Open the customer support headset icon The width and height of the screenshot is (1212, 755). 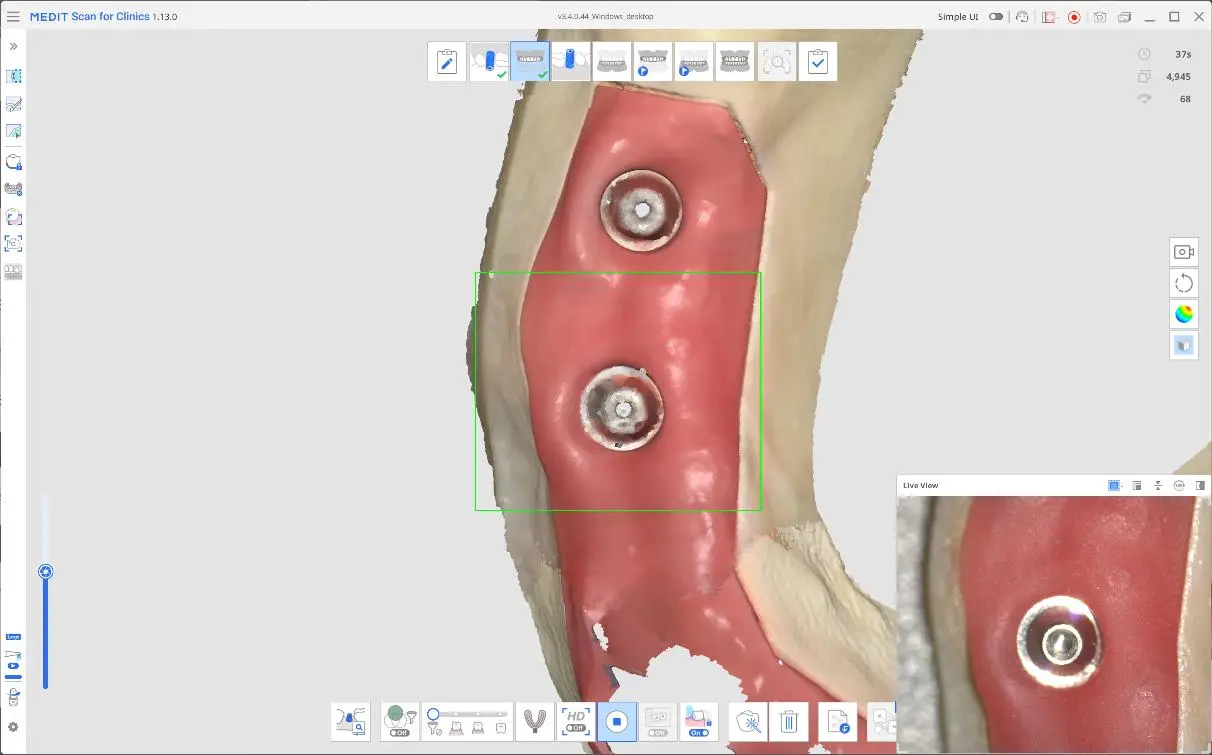click(1022, 17)
